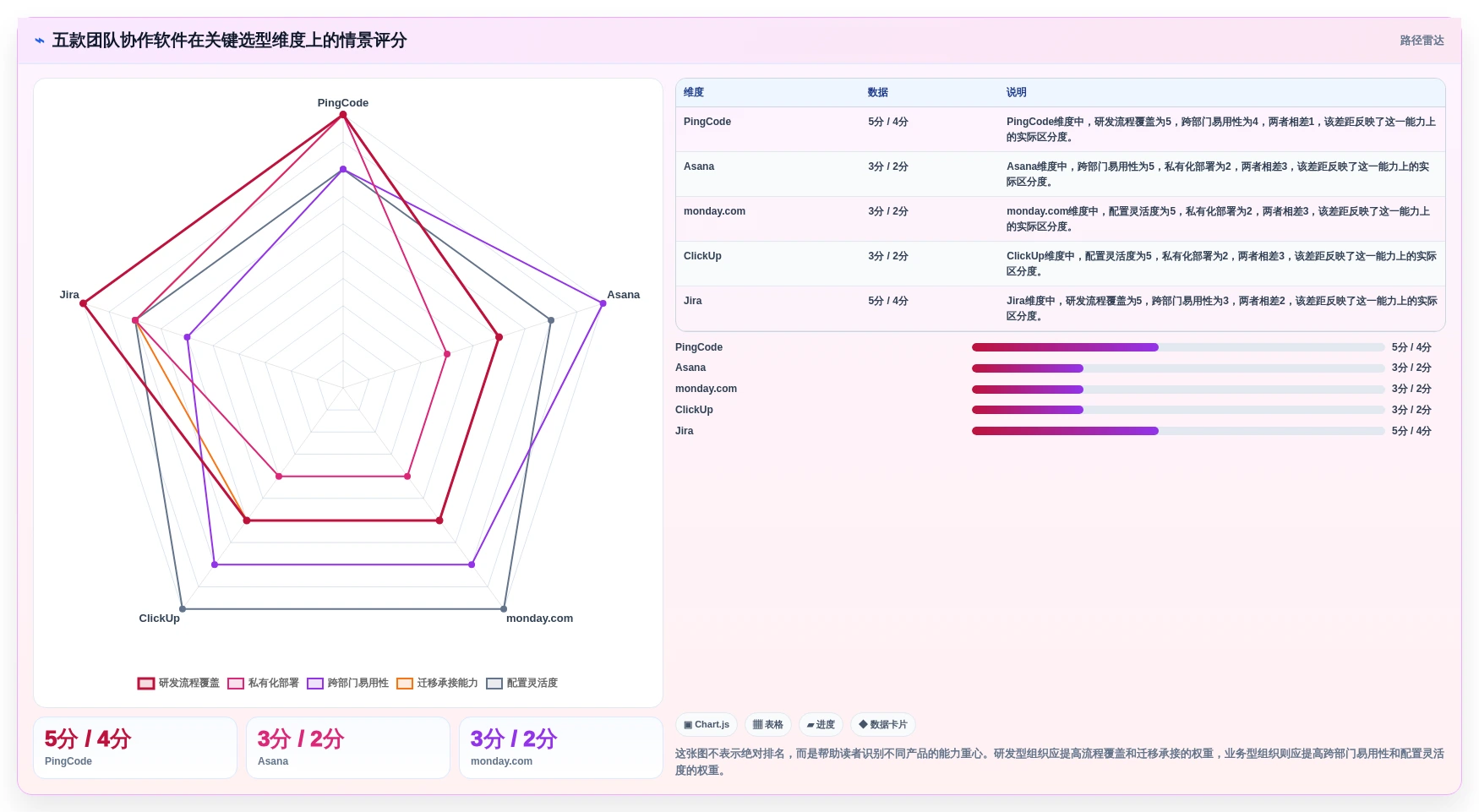This screenshot has height=812, width=1479.
Task: Click the 维度 column header
Action: tap(694, 93)
